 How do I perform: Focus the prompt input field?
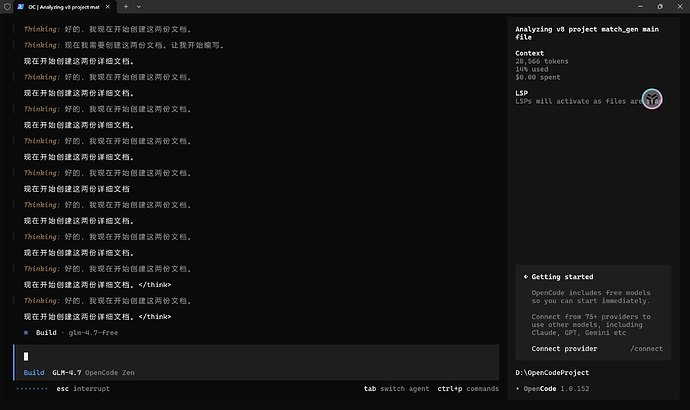[257, 356]
